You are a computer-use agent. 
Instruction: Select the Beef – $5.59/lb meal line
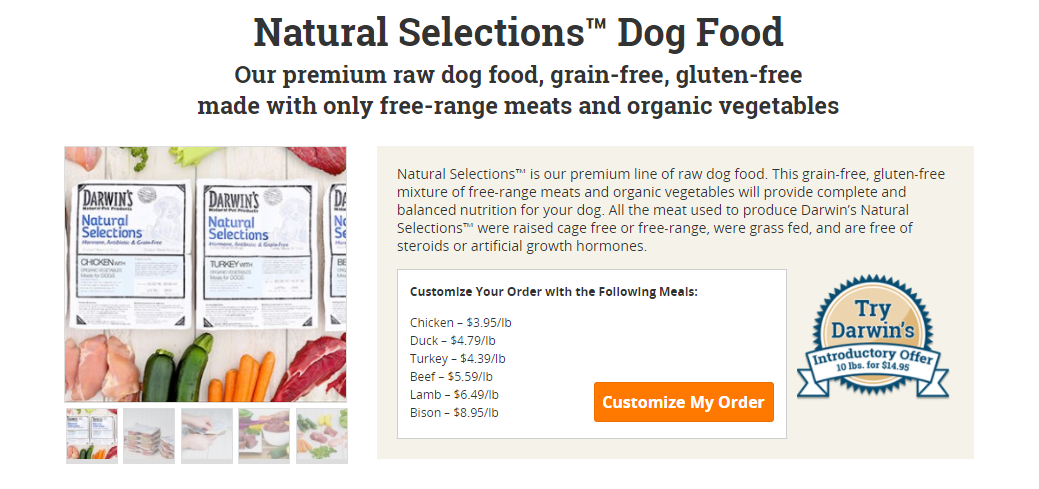pos(451,376)
